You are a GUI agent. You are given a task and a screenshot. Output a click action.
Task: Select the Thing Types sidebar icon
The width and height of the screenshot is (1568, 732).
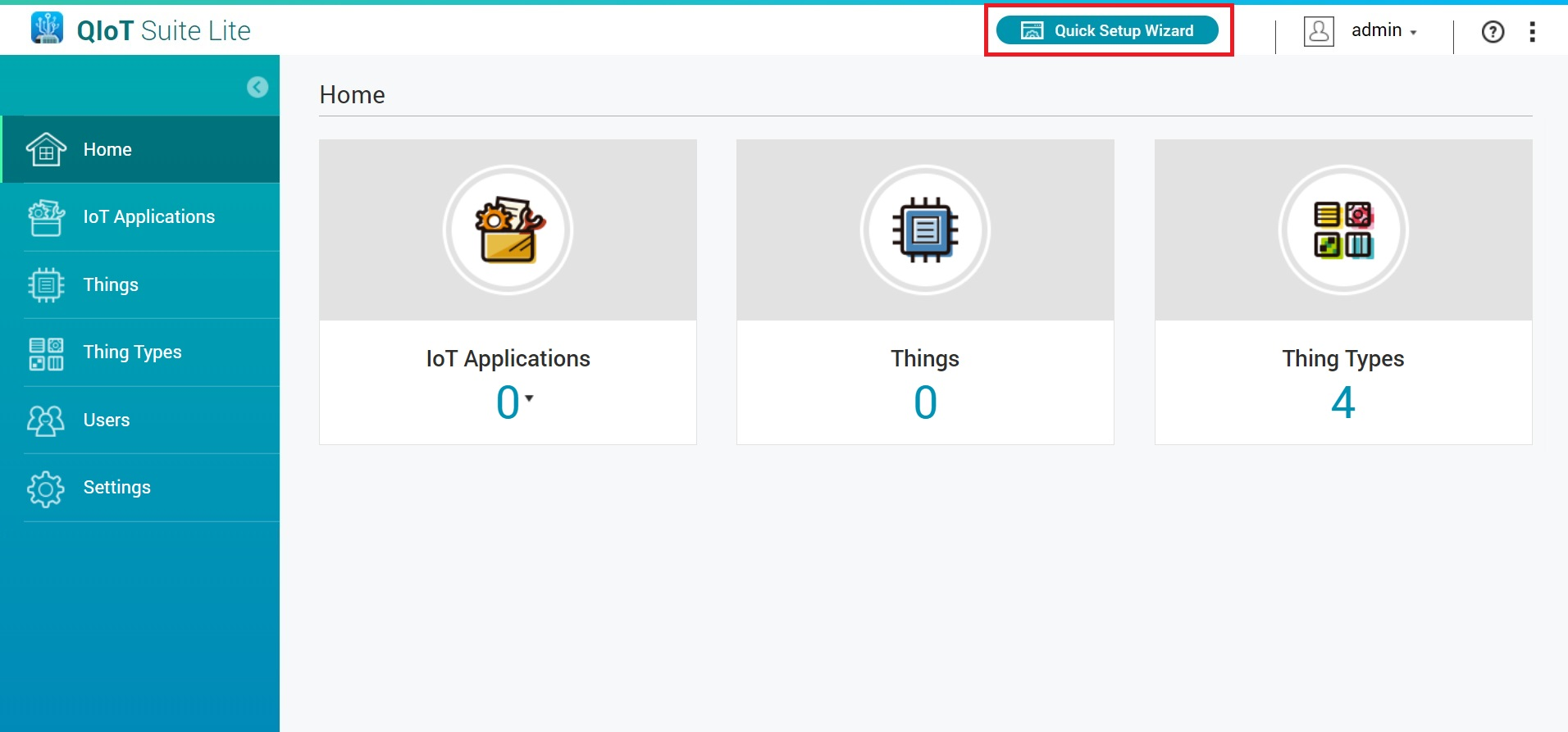coord(46,353)
